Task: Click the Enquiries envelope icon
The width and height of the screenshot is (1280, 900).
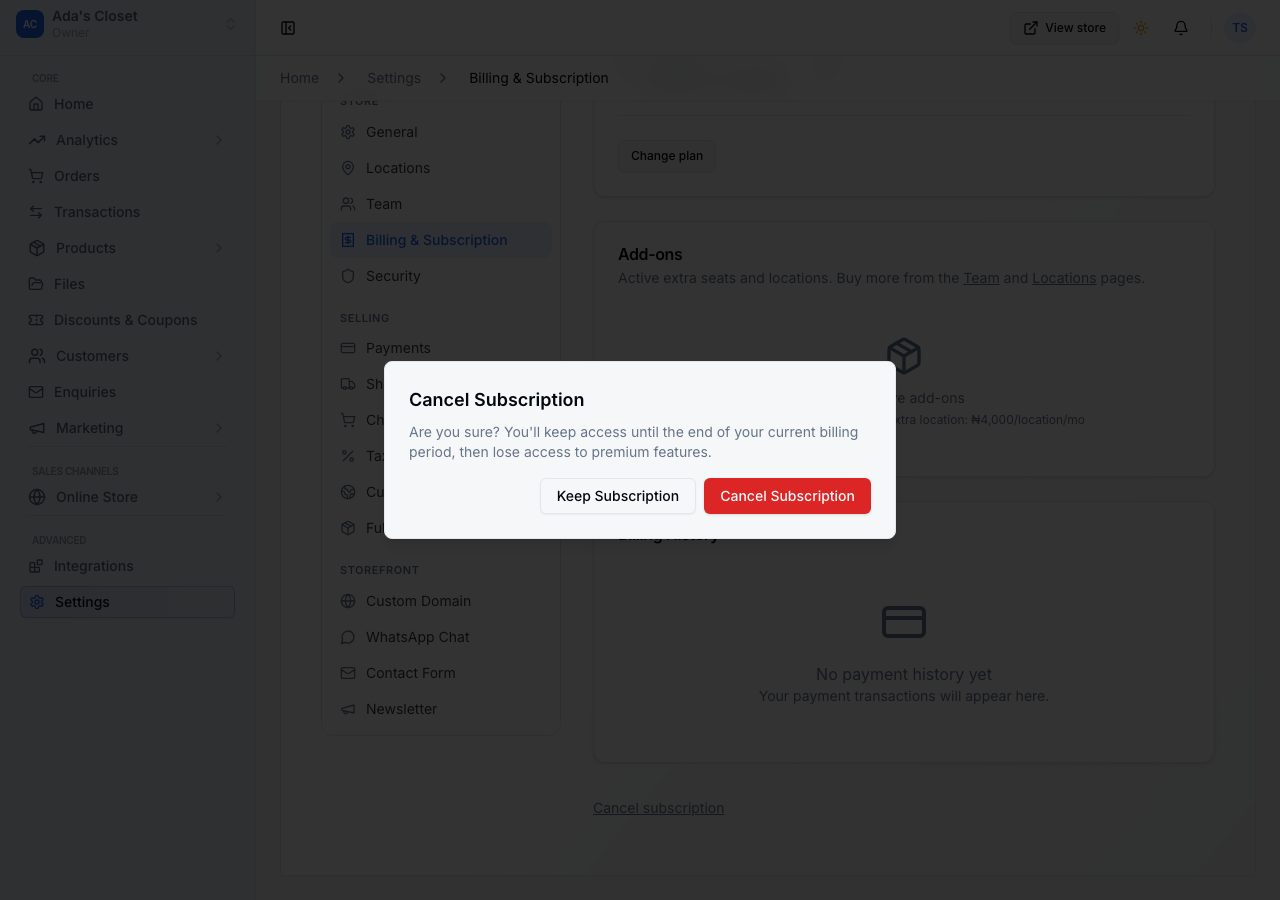Action: click(x=37, y=392)
